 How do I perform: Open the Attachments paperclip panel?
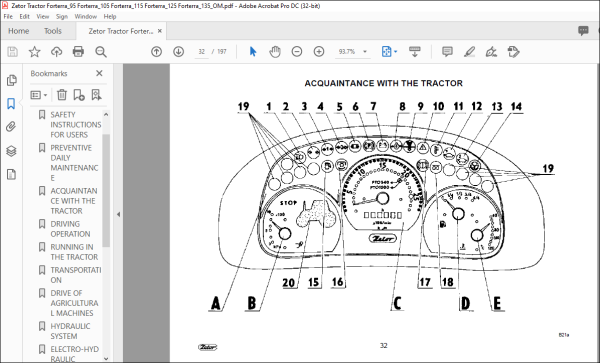pyautogui.click(x=11, y=127)
